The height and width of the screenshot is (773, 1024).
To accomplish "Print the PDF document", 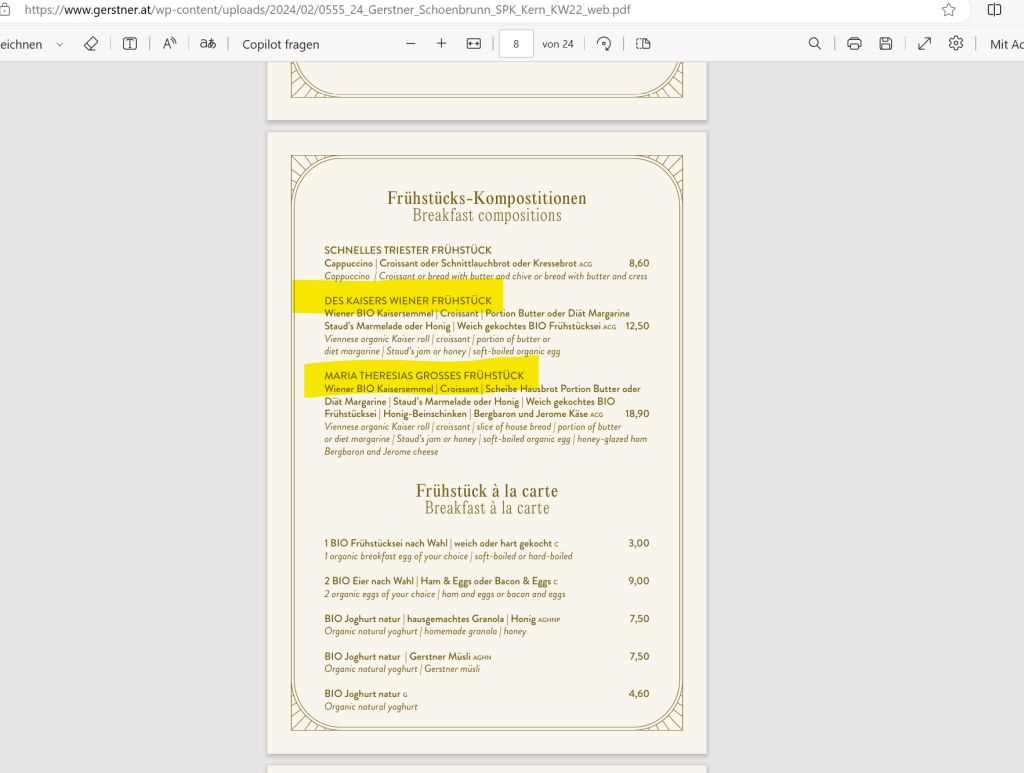I will pyautogui.click(x=854, y=44).
